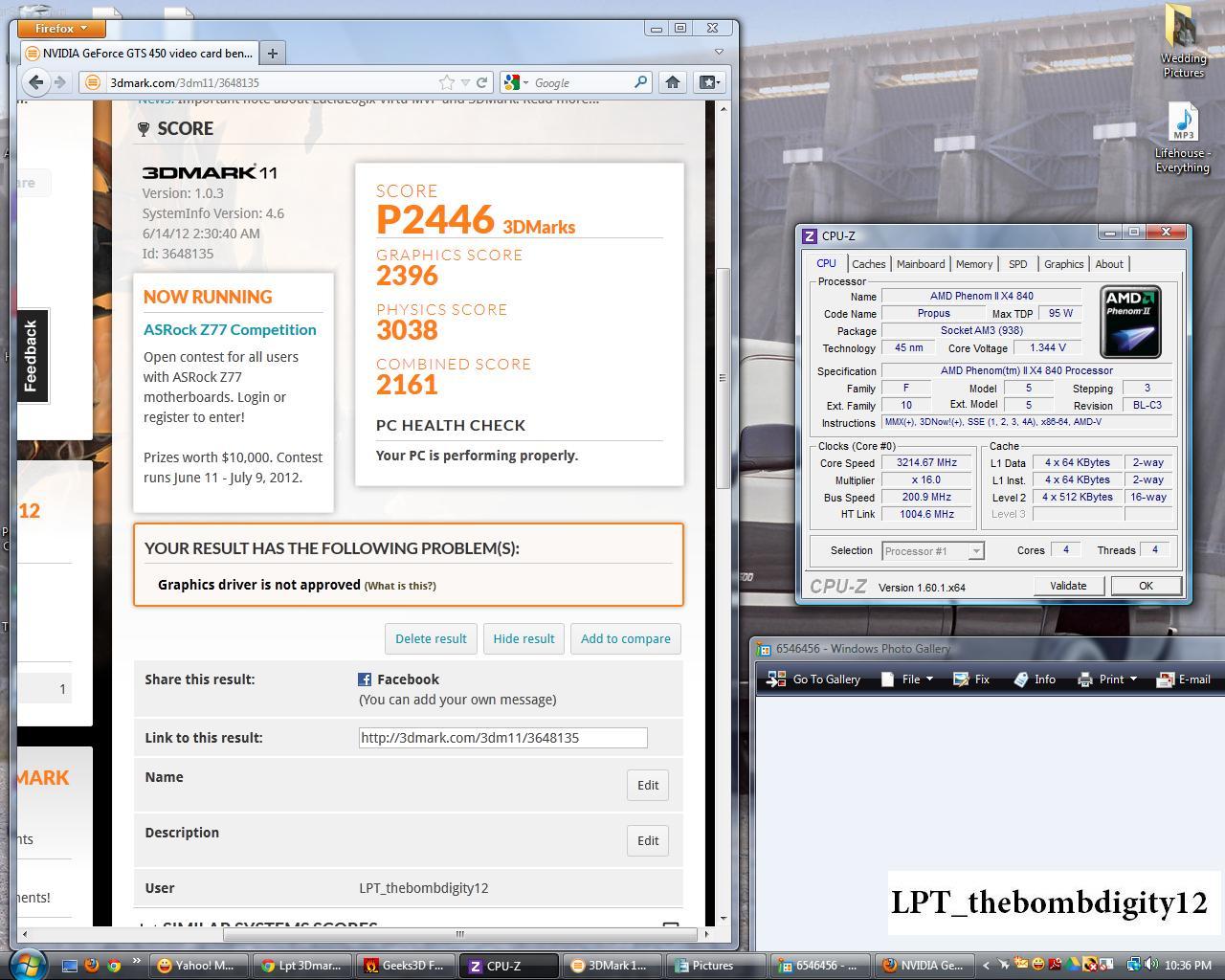Click Show Desktop quick launch icon

pyautogui.click(x=70, y=966)
